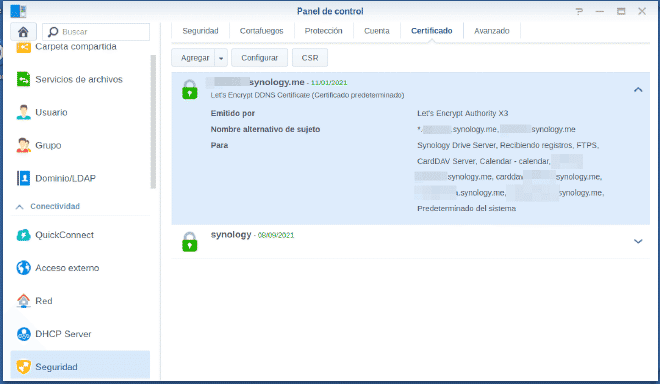Select the Seguridad shield icon
Screen dimensions: 660x384
24,367
